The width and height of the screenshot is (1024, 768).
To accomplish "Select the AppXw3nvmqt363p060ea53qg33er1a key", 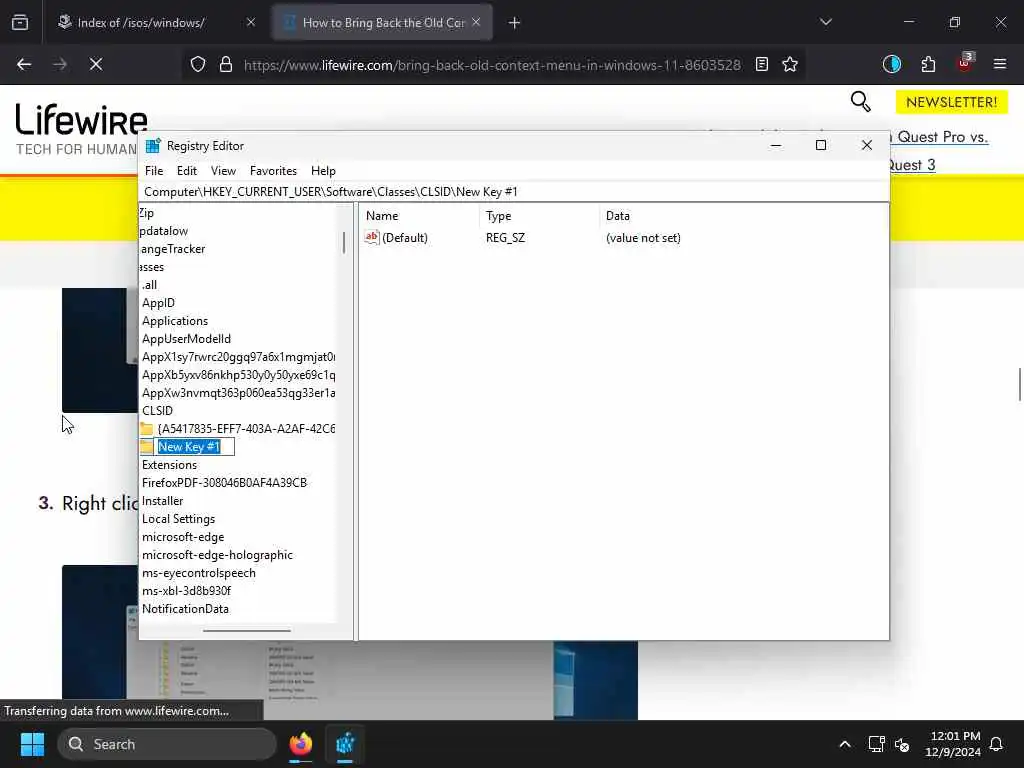I will (x=238, y=393).
